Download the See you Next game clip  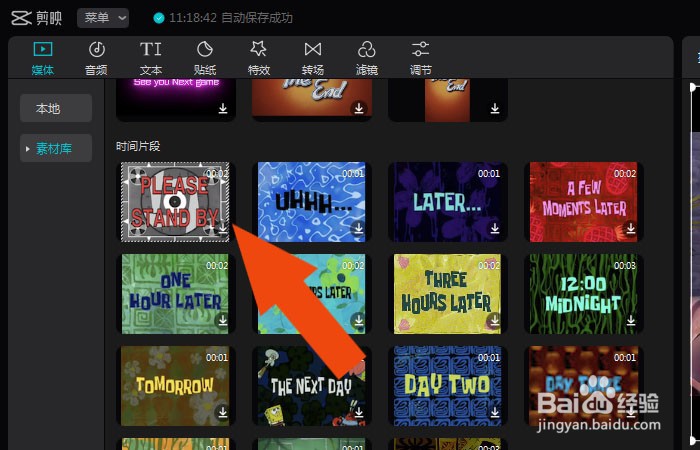222,108
